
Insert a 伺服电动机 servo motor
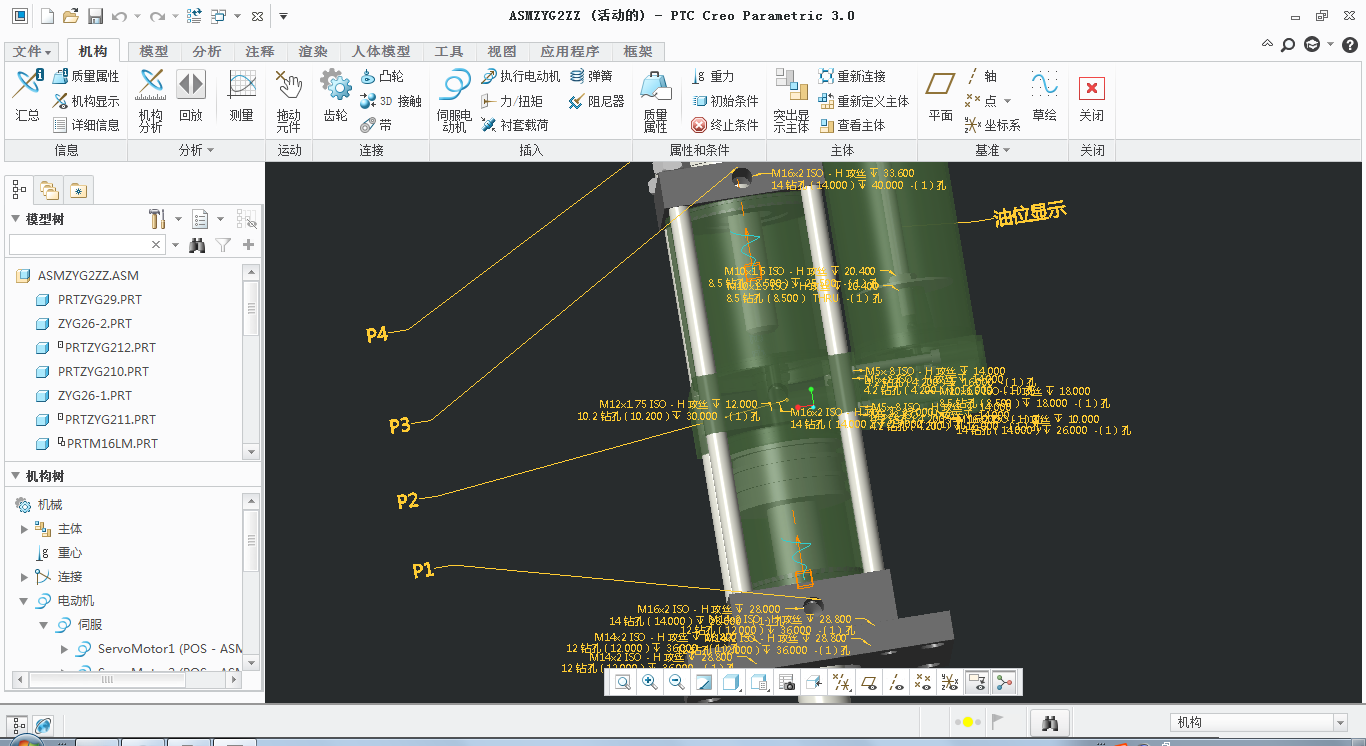(x=454, y=100)
